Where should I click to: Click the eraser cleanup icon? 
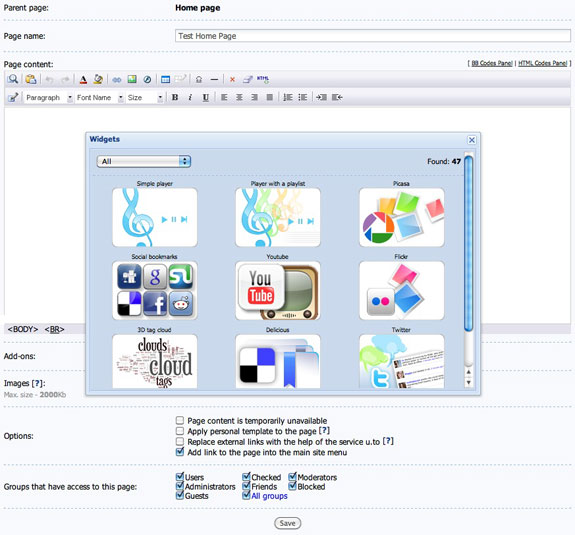(x=248, y=79)
